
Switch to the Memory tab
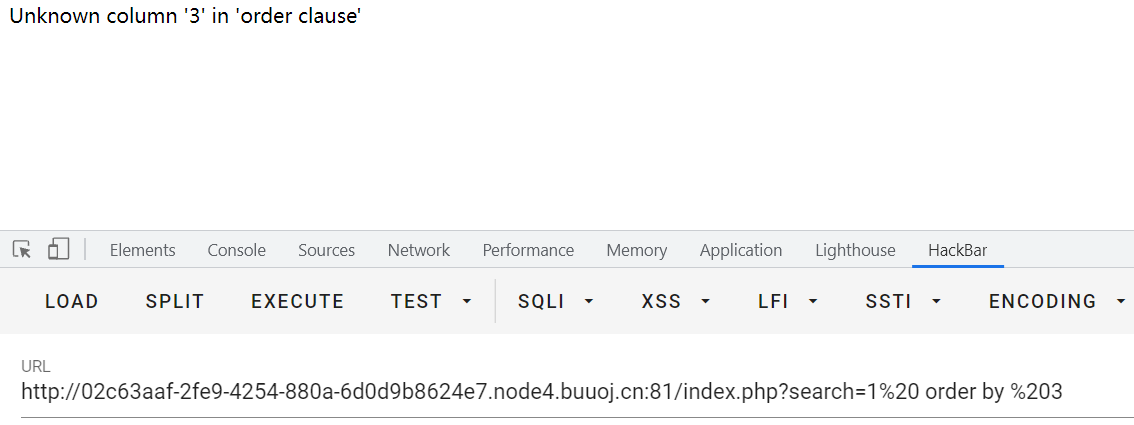click(x=636, y=250)
